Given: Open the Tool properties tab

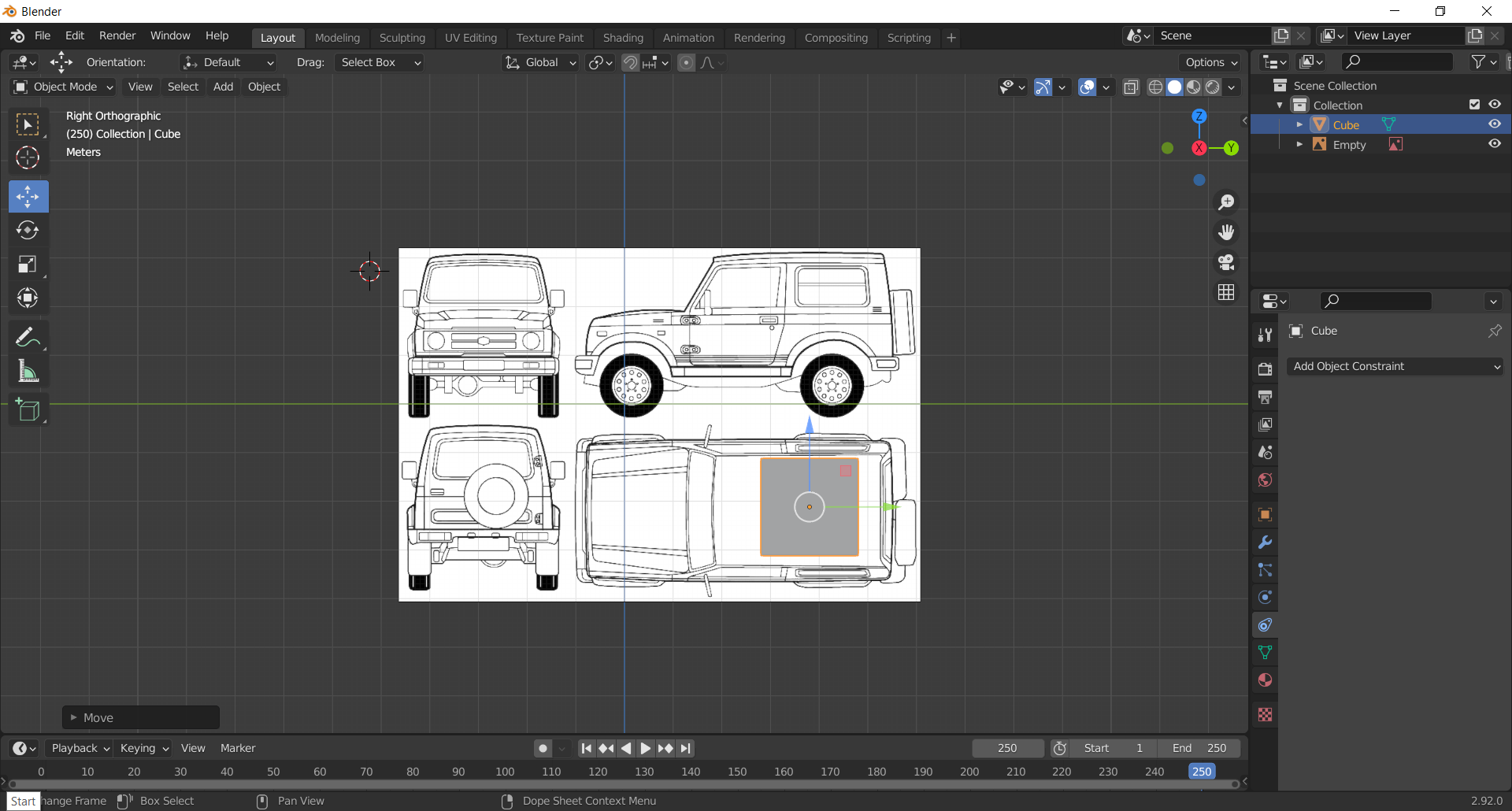Looking at the screenshot, I should pyautogui.click(x=1265, y=335).
